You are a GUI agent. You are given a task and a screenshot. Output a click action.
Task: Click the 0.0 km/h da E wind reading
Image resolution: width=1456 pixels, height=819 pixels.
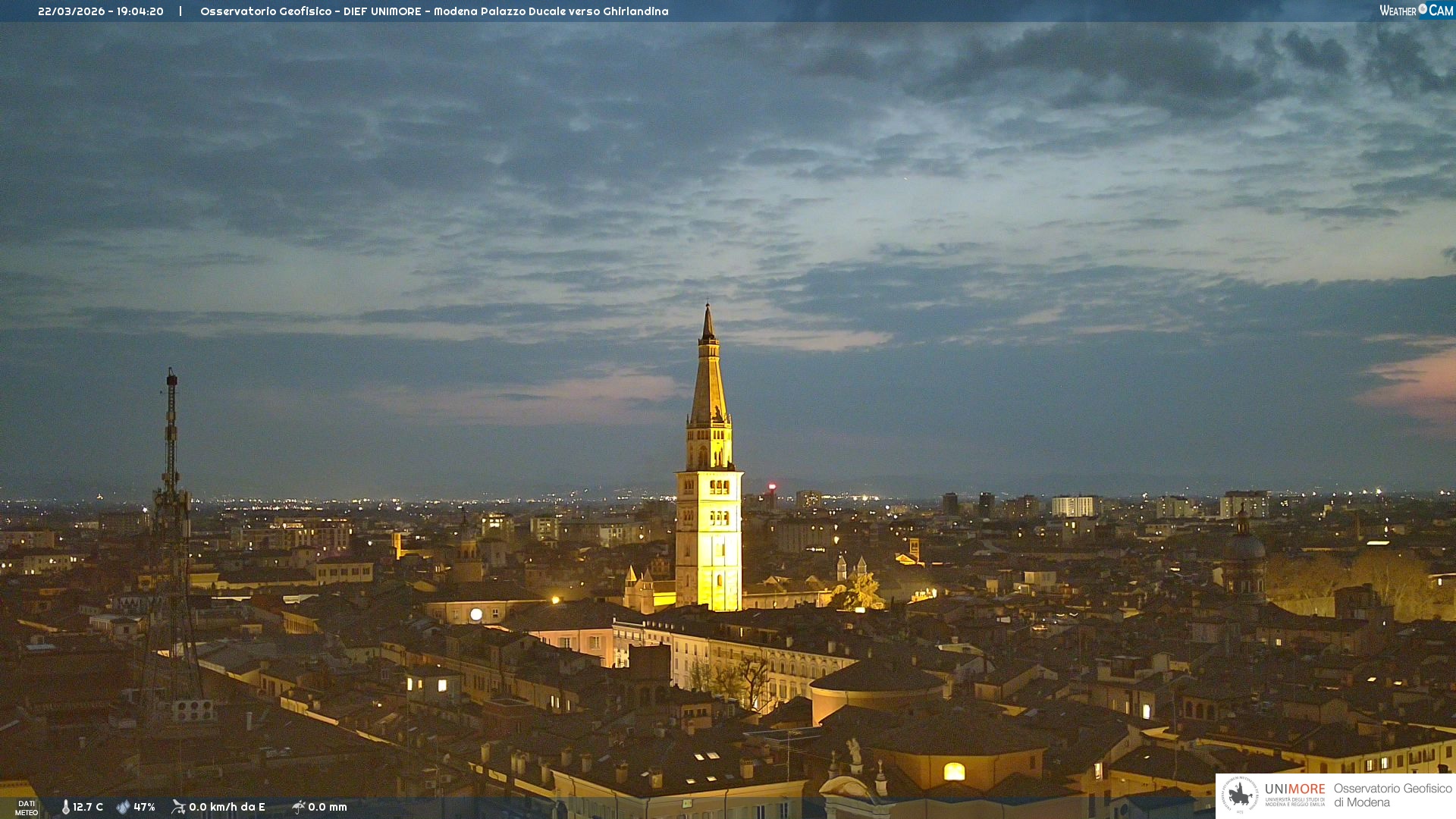(x=227, y=807)
